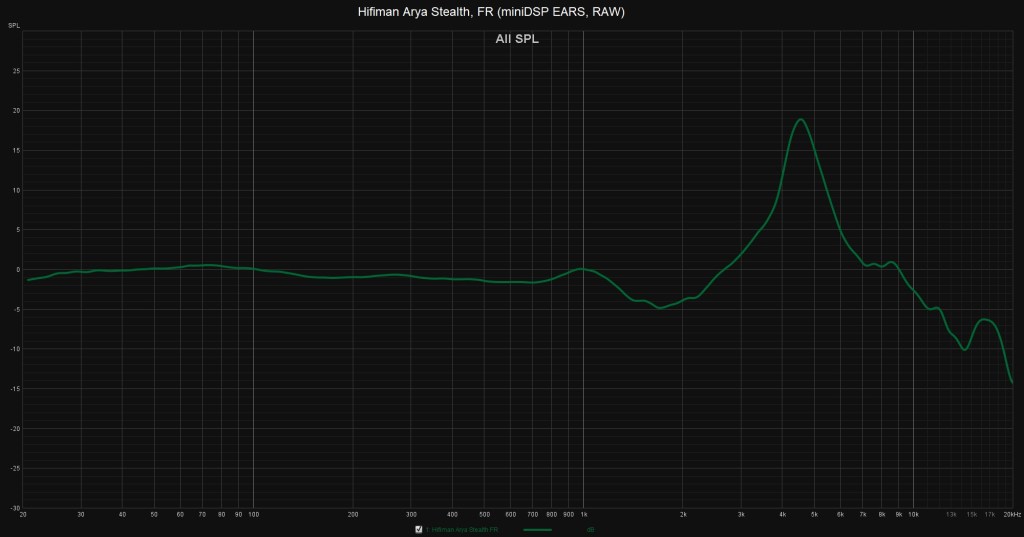Click the 1k frequency axis label

583,514
